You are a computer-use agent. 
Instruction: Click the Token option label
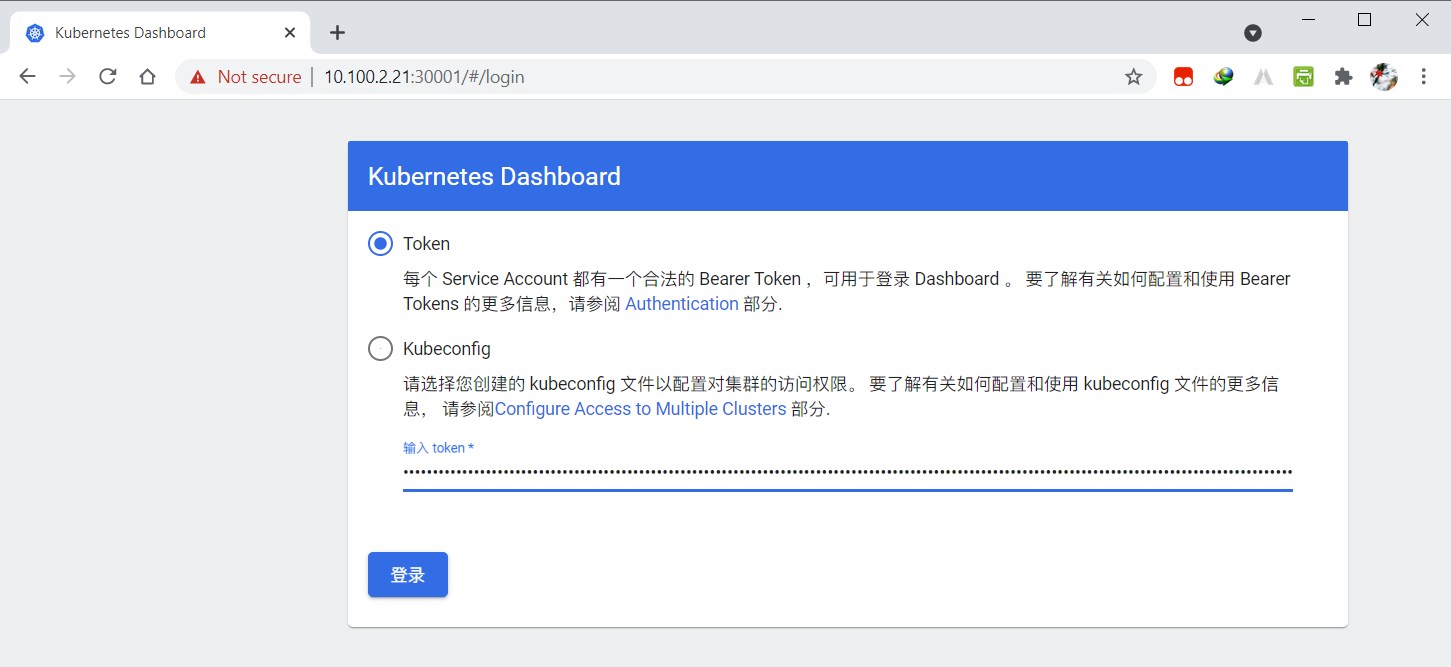point(426,243)
